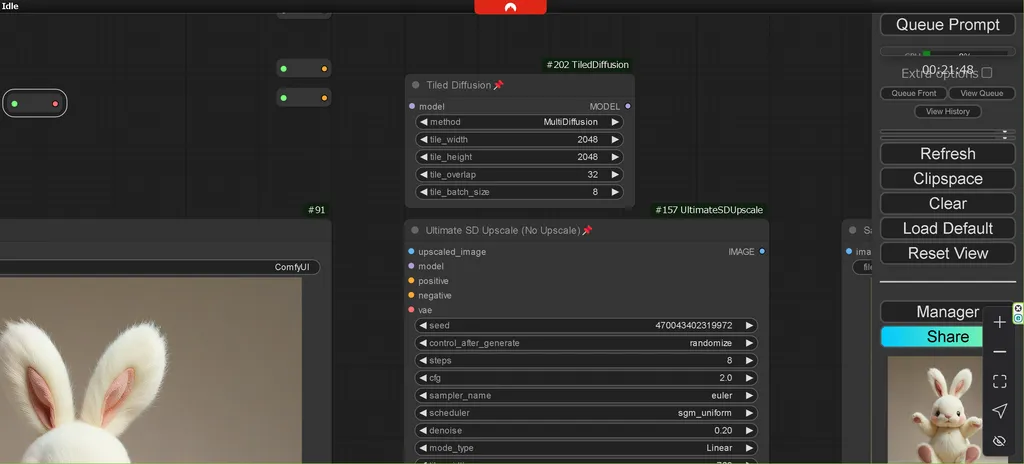The height and width of the screenshot is (464, 1024).
Task: Select the previous sampler_name with left arrow
Action: (423, 395)
